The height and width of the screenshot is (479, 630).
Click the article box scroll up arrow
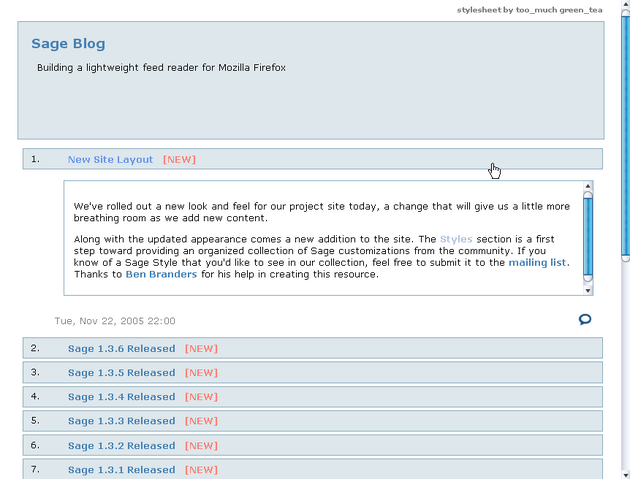click(588, 186)
